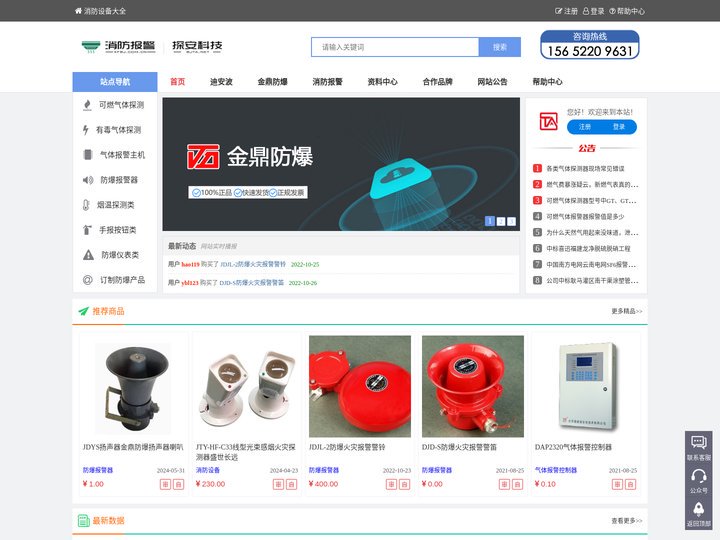Click the flame icon next to 可燃气体探测
Screen dimensions: 720x540
click(87, 105)
